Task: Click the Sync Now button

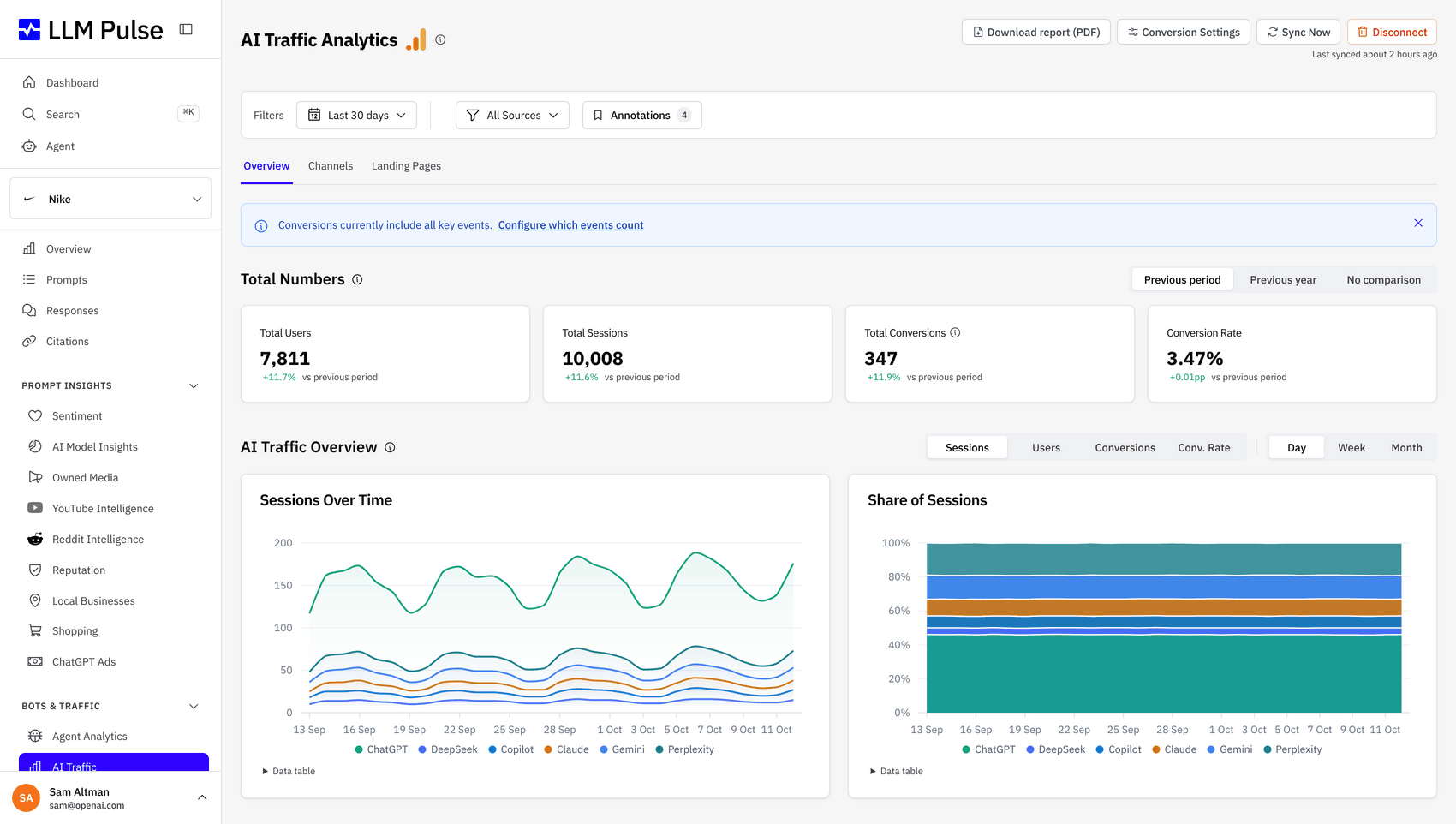Action: pyautogui.click(x=1299, y=32)
